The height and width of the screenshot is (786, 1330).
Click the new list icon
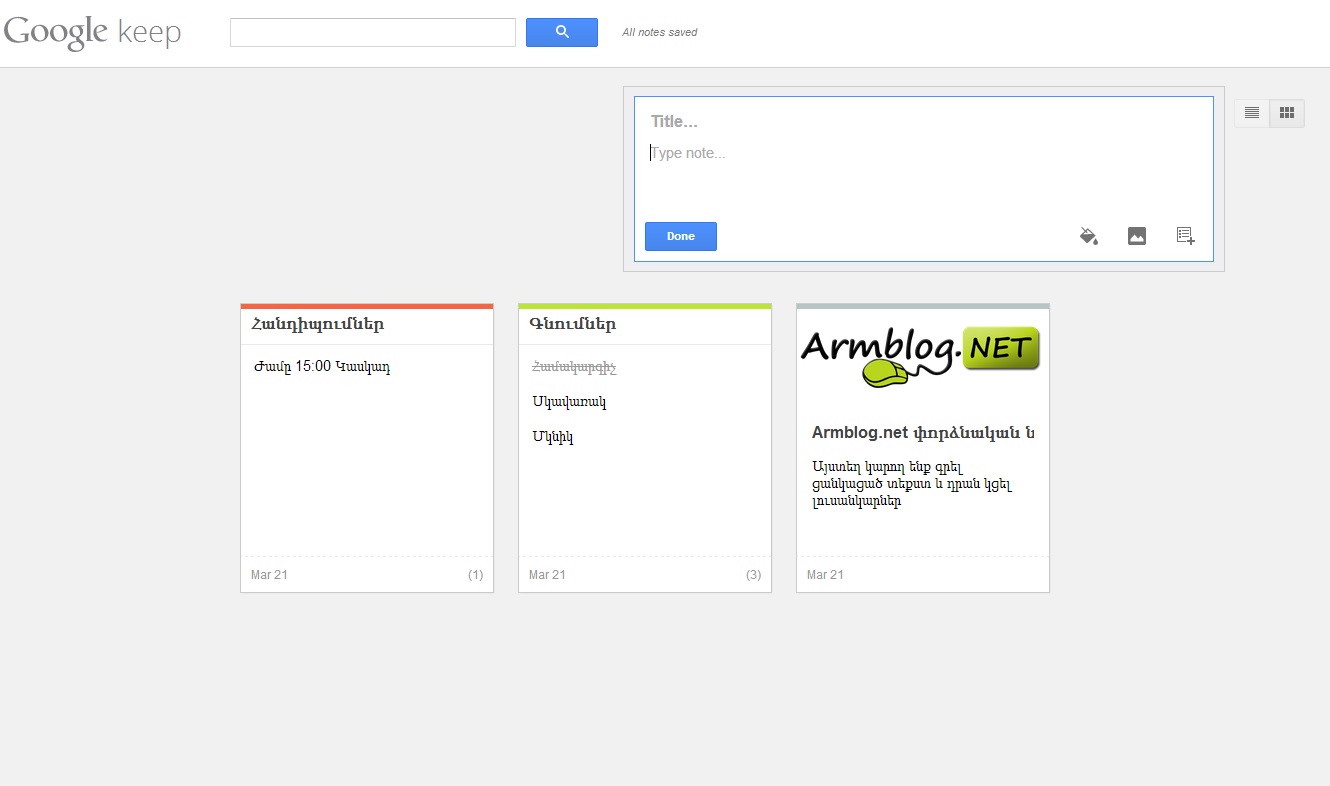(1185, 236)
